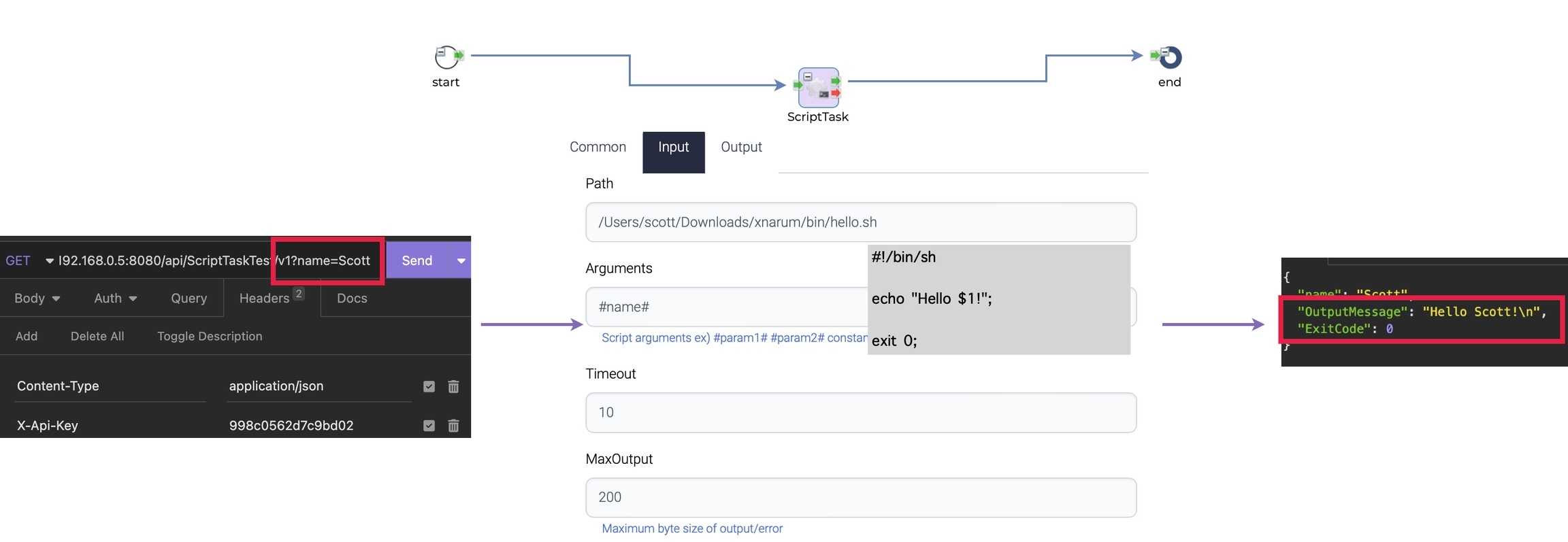This screenshot has height=542, width=1568.
Task: Open the Output tab
Action: (x=741, y=147)
